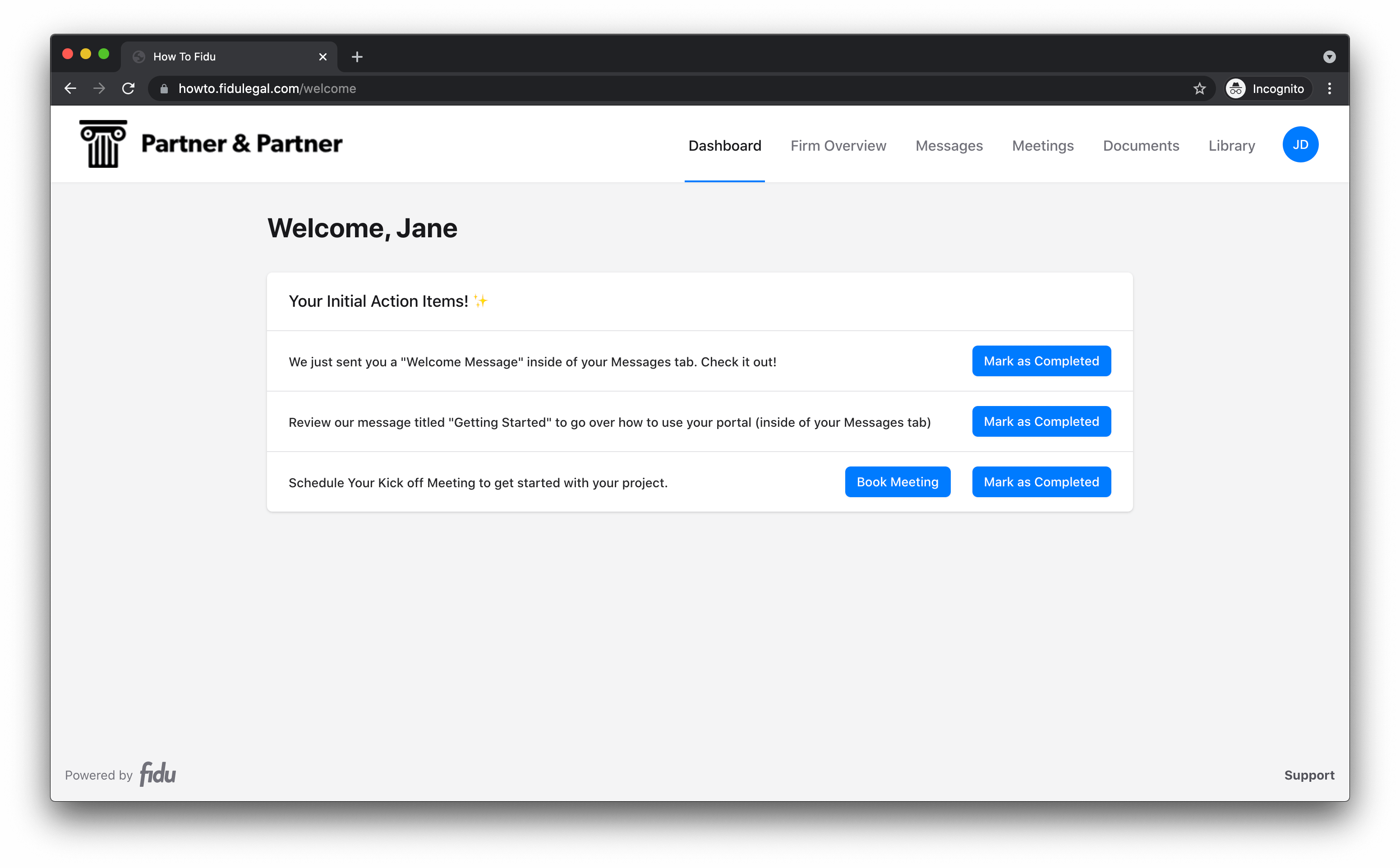Open the tab search dropdown arrow
Image resolution: width=1400 pixels, height=868 pixels.
pos(1330,57)
